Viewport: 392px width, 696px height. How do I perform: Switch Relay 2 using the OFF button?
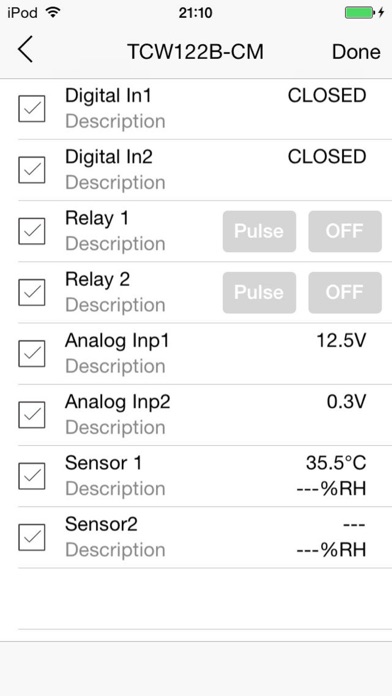(x=345, y=293)
